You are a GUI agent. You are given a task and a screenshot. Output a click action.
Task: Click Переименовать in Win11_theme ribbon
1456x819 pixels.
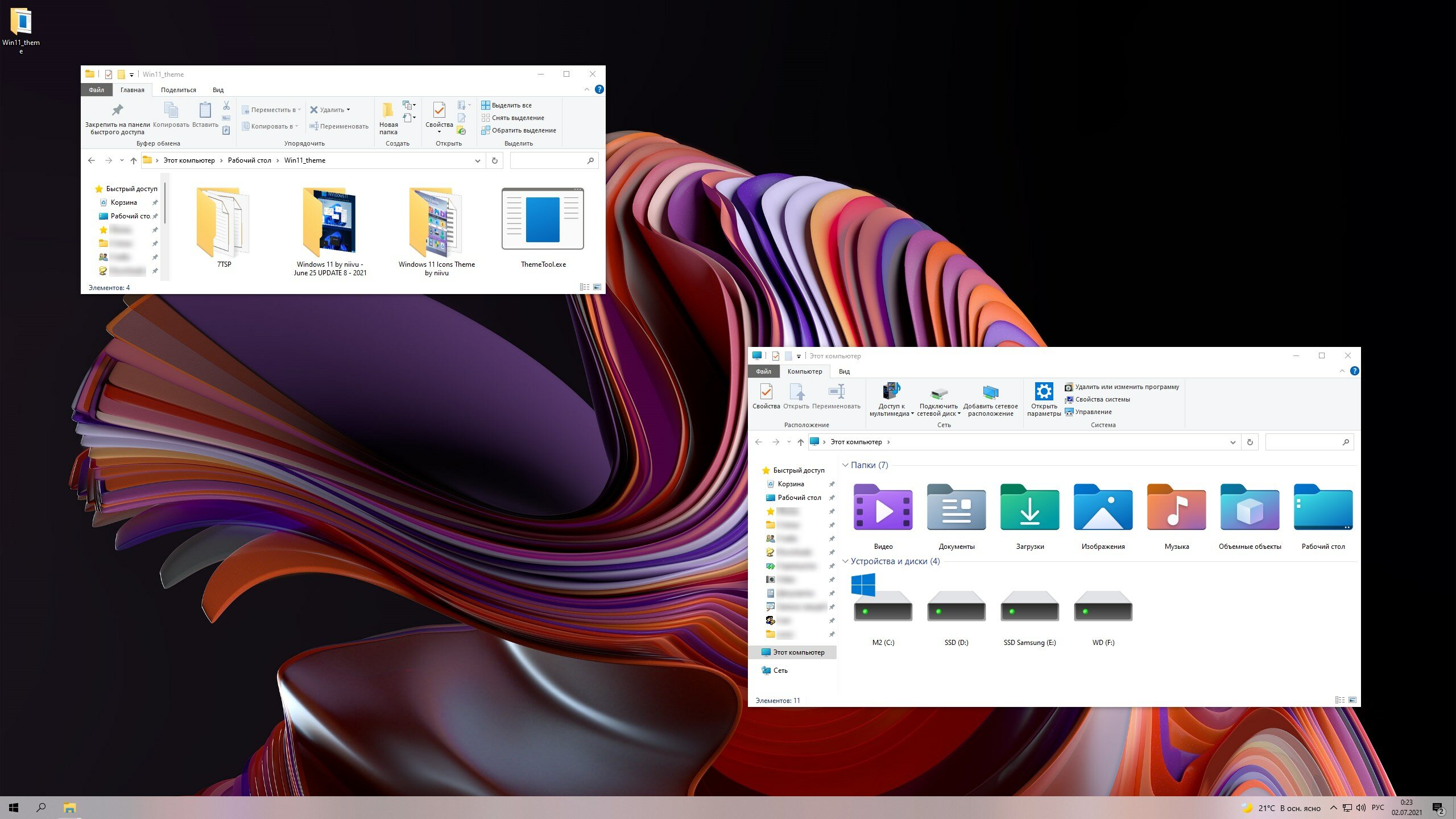click(339, 126)
